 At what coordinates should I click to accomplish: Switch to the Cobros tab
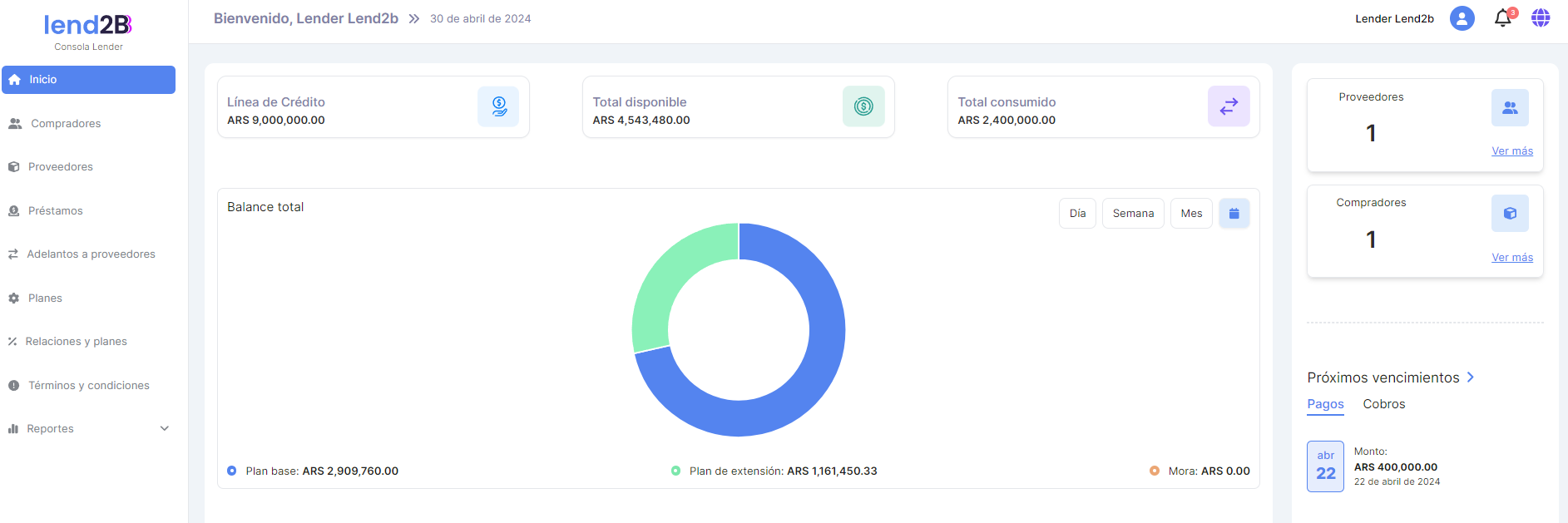click(x=1383, y=404)
